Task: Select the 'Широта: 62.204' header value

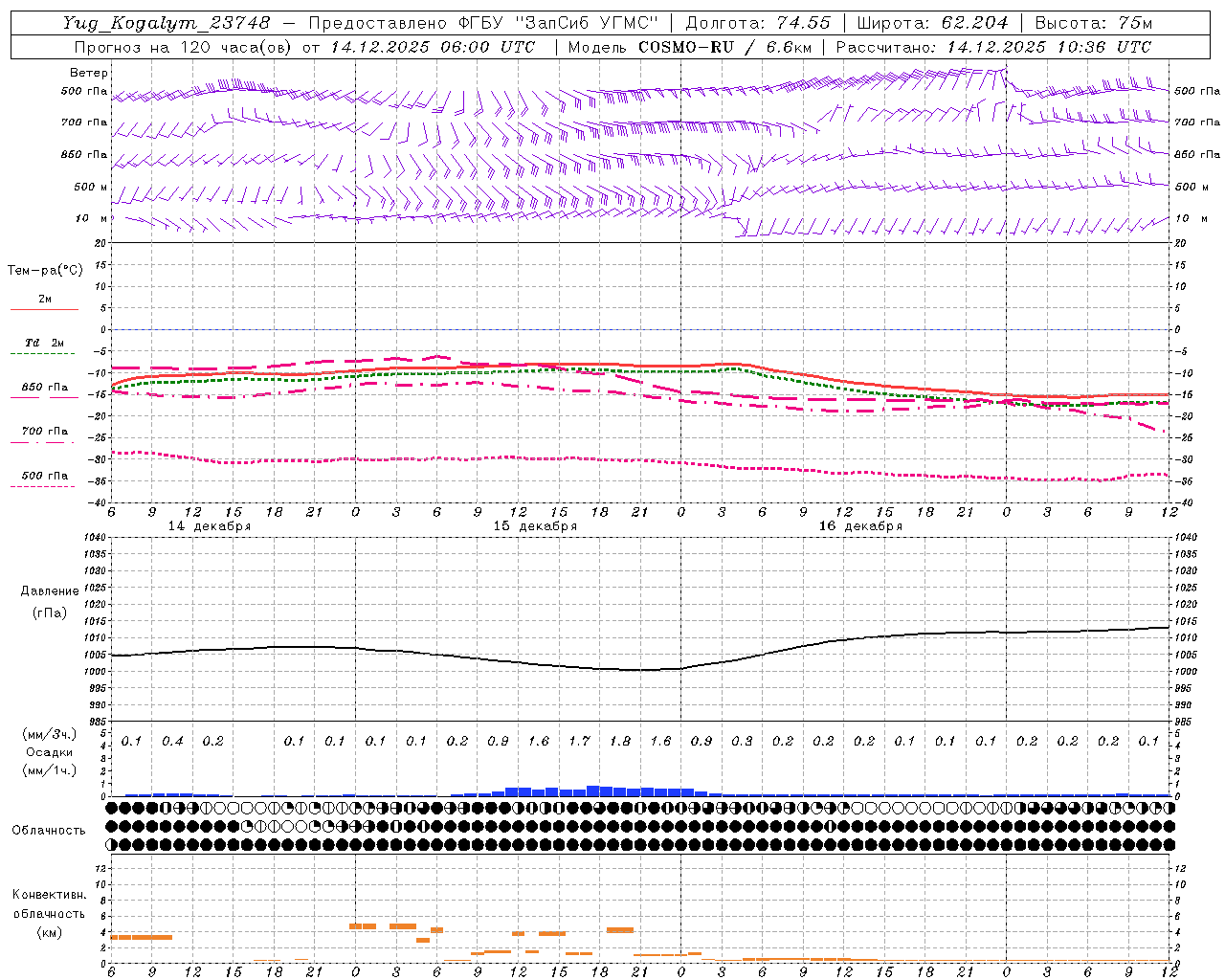Action: 932,23
